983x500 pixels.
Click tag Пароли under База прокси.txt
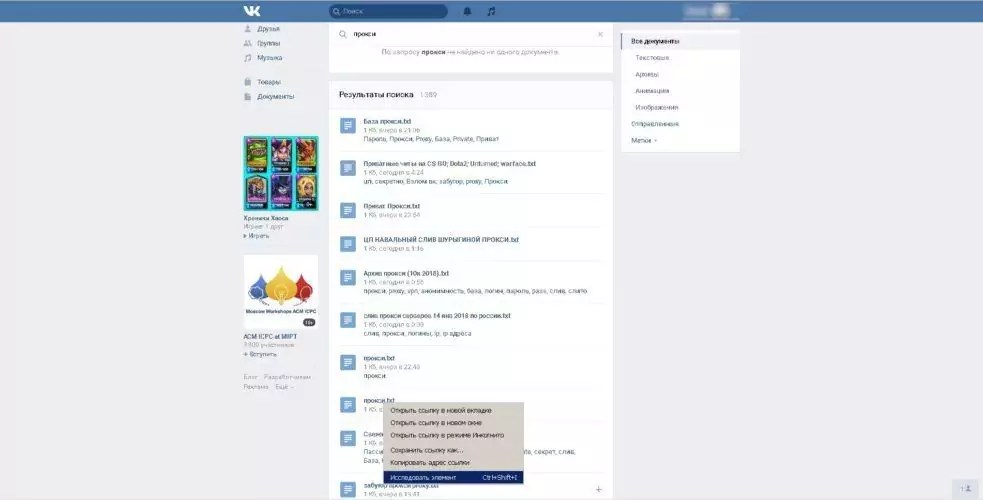point(374,139)
